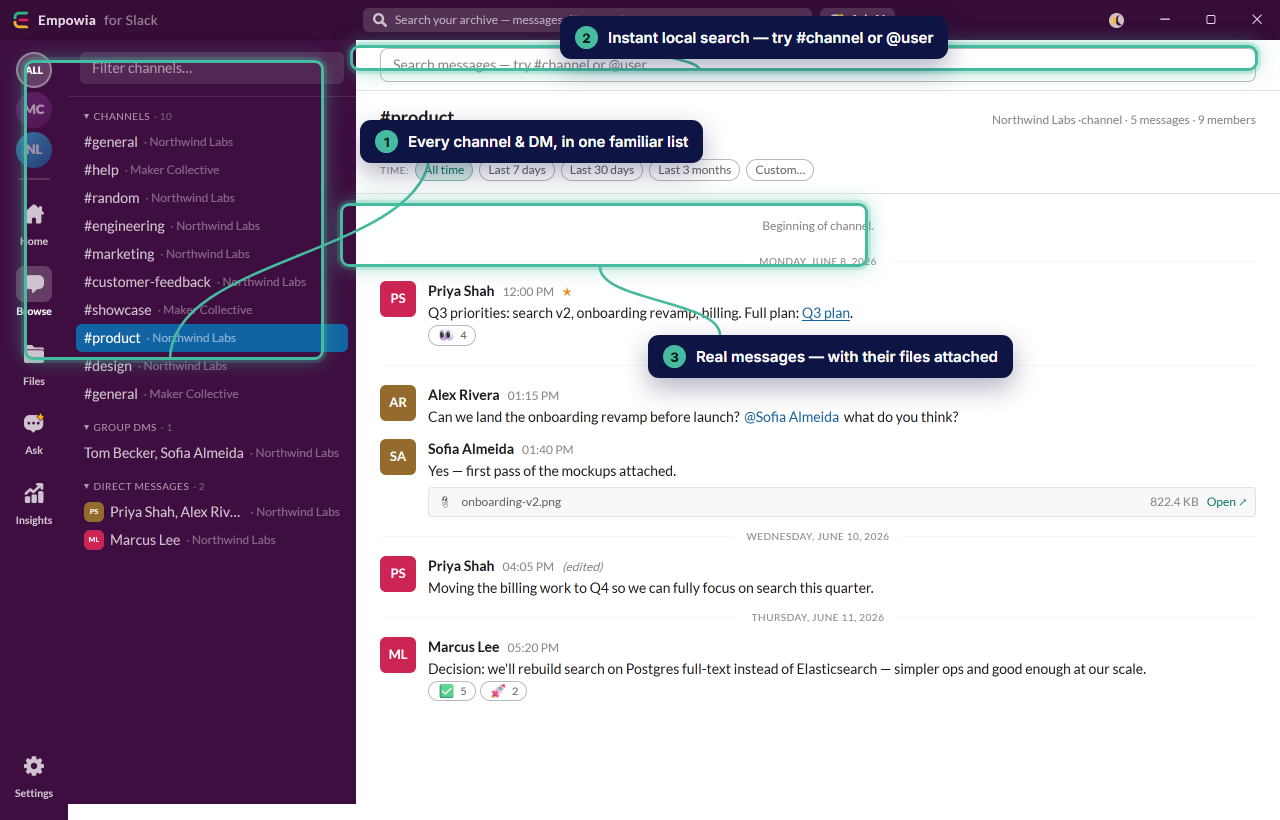Open the #design channel

[x=212, y=366]
